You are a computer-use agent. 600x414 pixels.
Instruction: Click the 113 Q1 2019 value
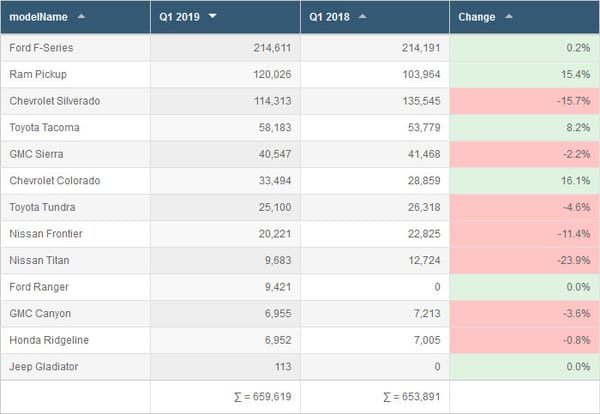(283, 367)
